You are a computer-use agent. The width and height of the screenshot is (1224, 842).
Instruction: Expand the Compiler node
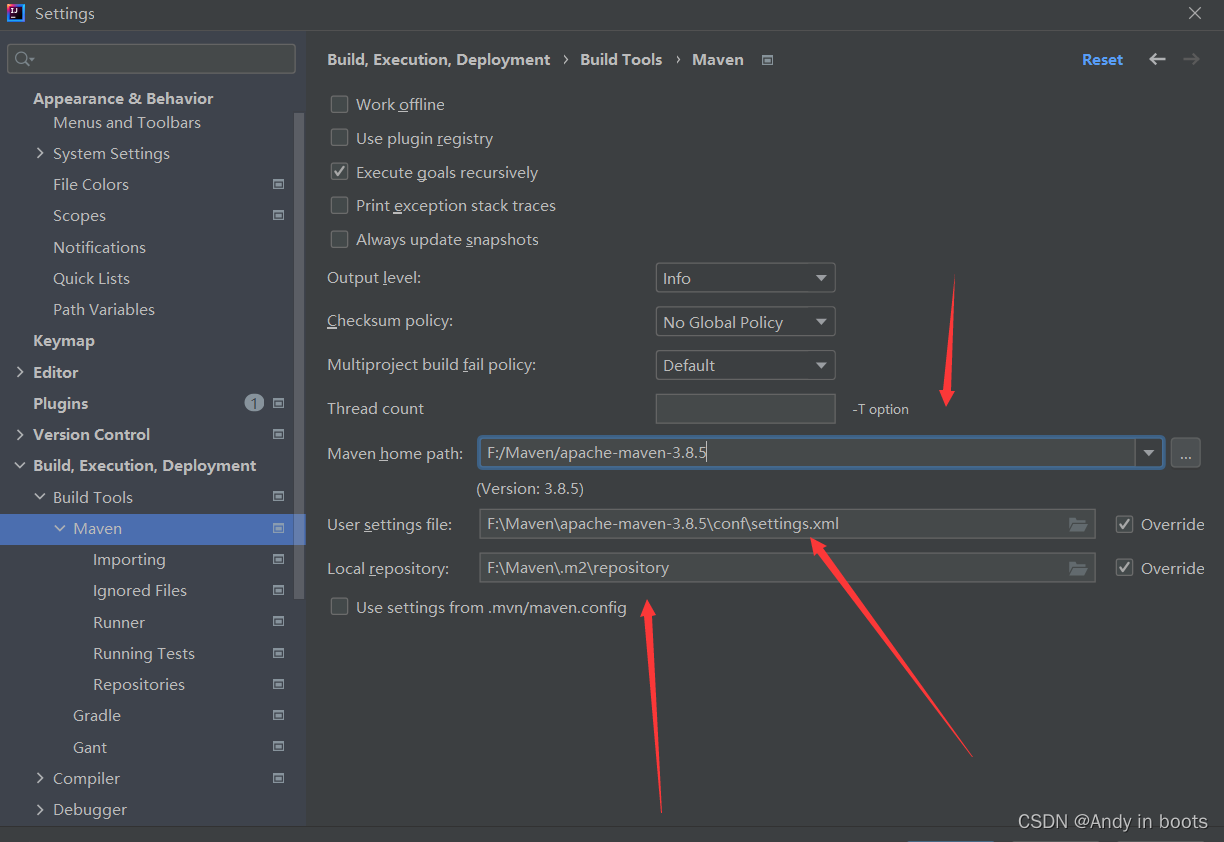40,778
